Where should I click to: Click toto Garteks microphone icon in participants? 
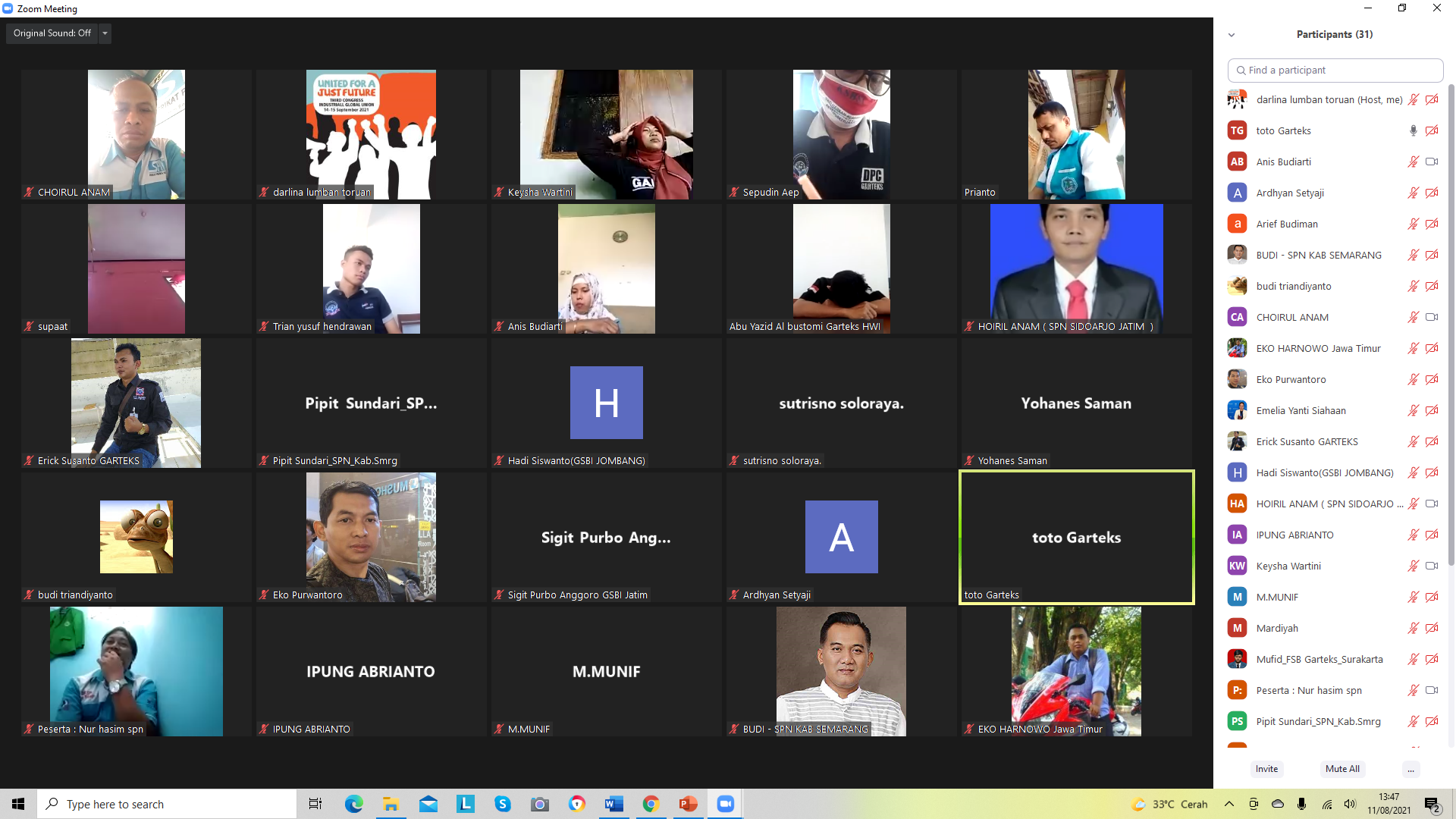pos(1413,130)
